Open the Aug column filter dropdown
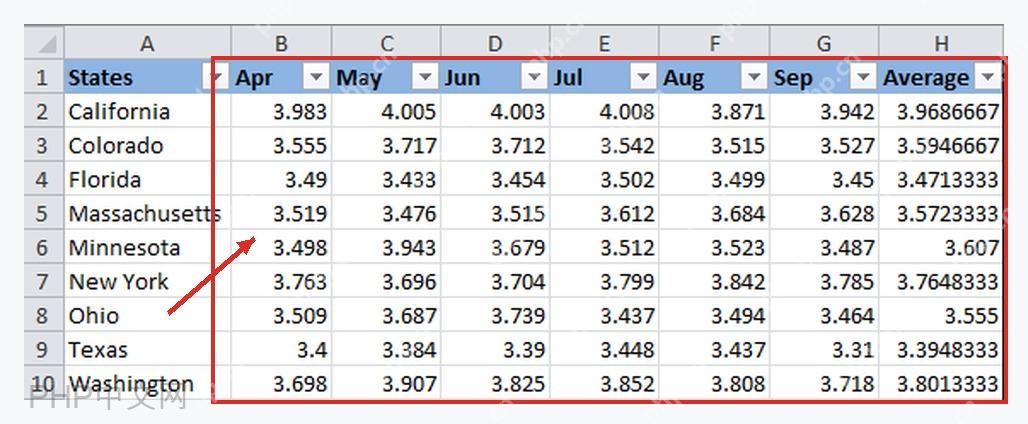1028x424 pixels. tap(754, 77)
